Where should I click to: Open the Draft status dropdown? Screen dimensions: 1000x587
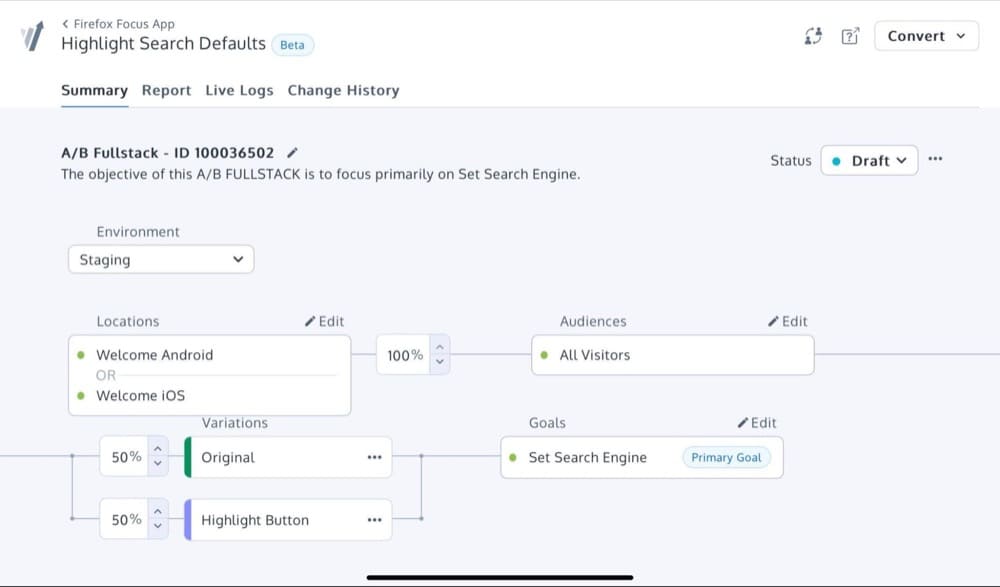click(x=869, y=160)
